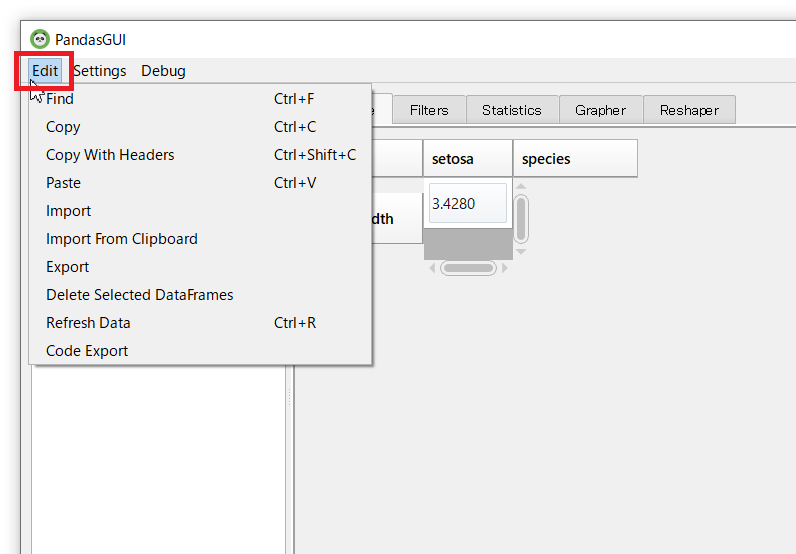Open the Settings menu
Screen dimensions: 796x554
[99, 71]
